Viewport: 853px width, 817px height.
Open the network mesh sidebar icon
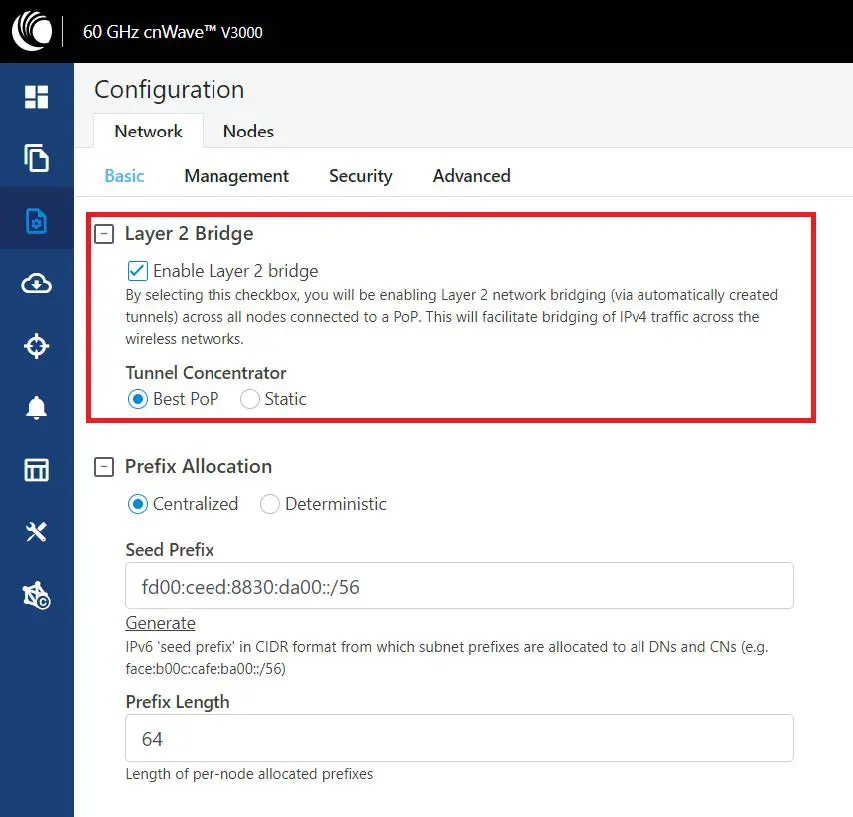(x=37, y=596)
